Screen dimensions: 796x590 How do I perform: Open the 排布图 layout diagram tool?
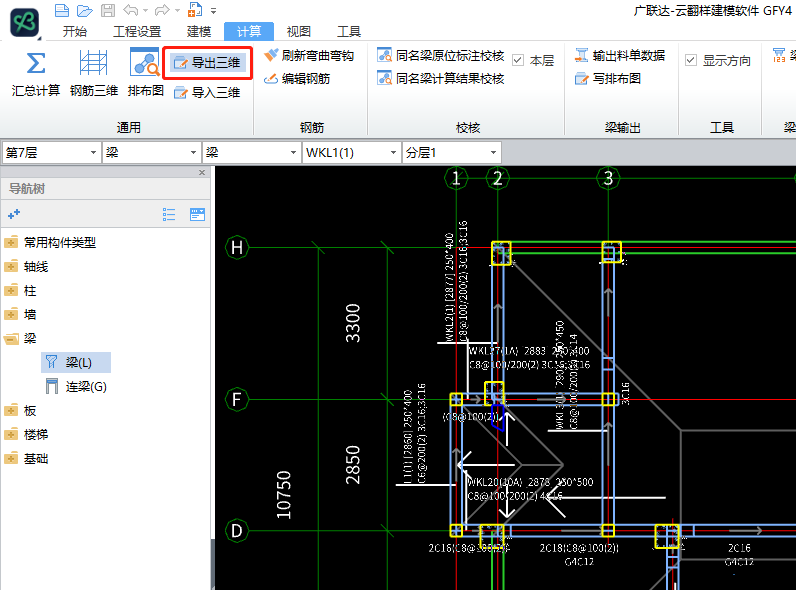click(x=145, y=73)
